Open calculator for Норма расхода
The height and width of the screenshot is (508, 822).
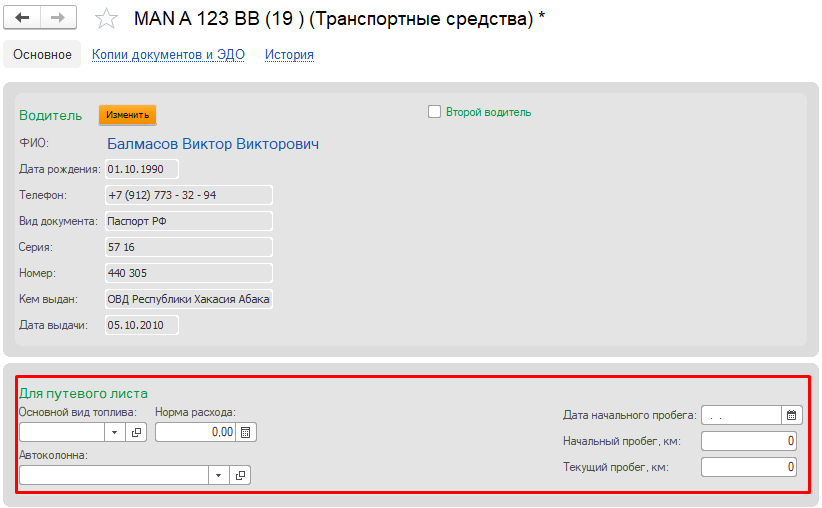pyautogui.click(x=245, y=433)
